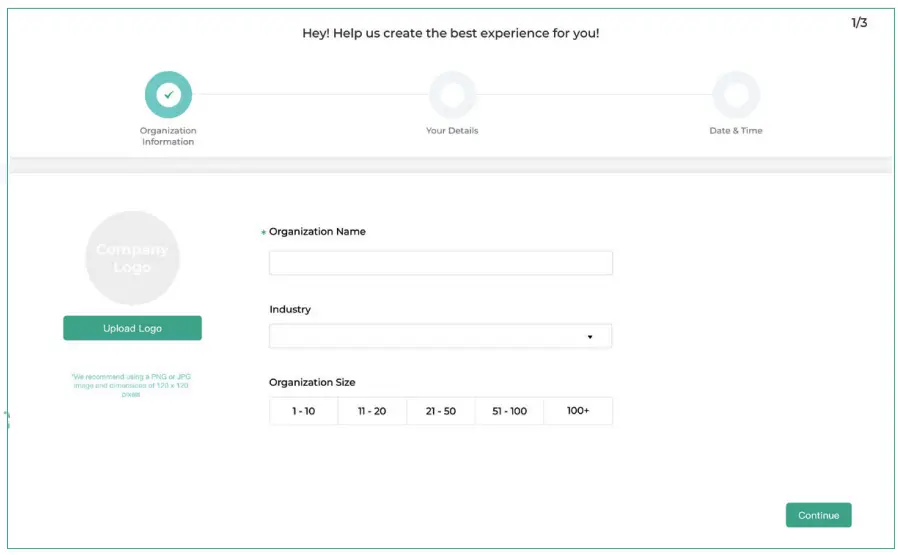
Task: Click the Your Details step circle
Action: pyautogui.click(x=452, y=95)
